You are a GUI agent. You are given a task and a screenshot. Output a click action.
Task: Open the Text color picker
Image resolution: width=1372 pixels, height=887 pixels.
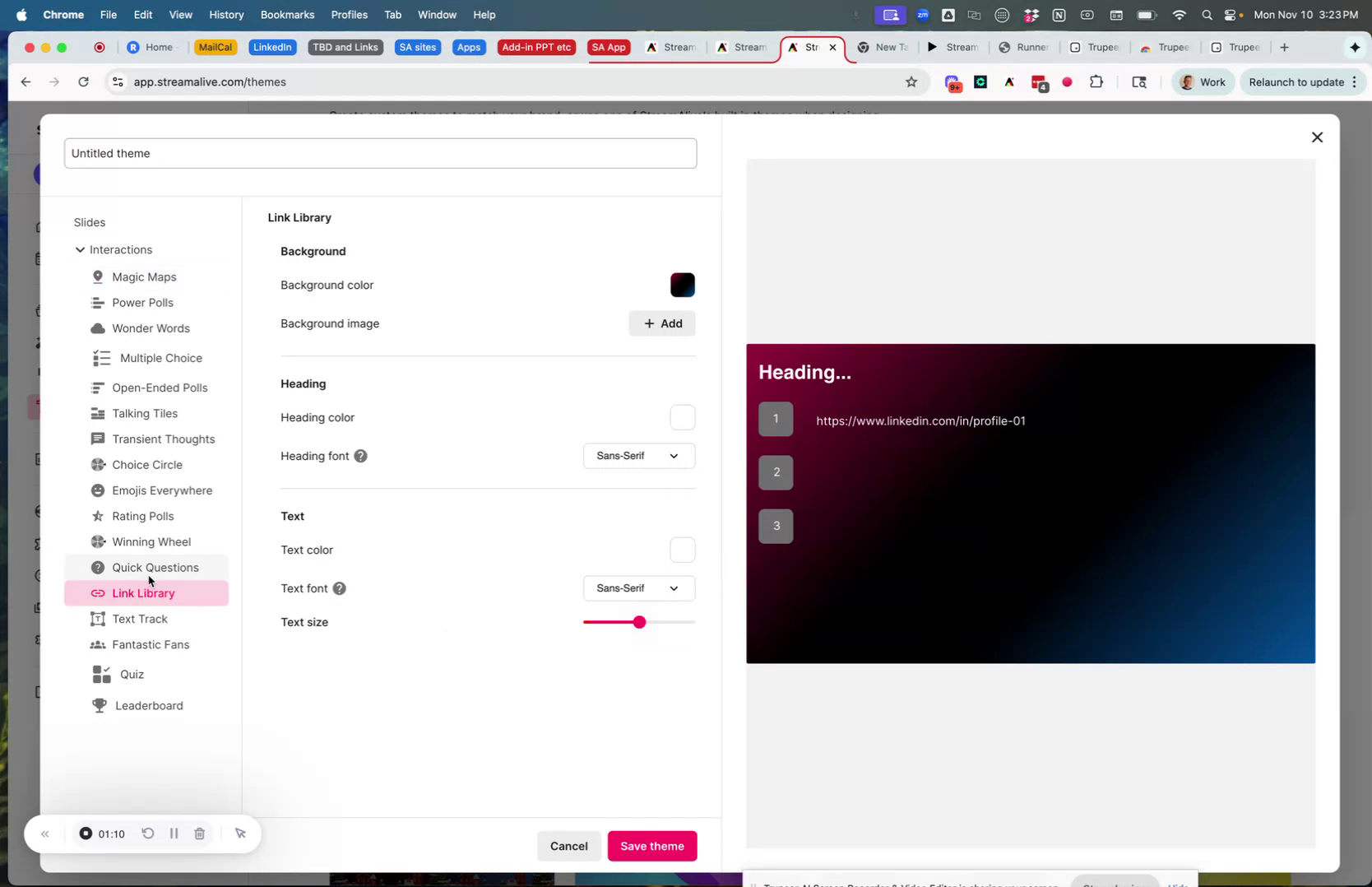[x=682, y=550]
